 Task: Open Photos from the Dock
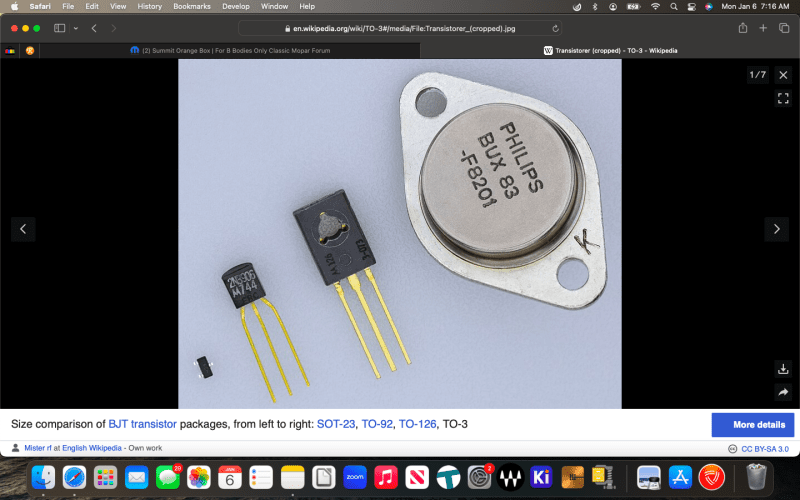198,478
